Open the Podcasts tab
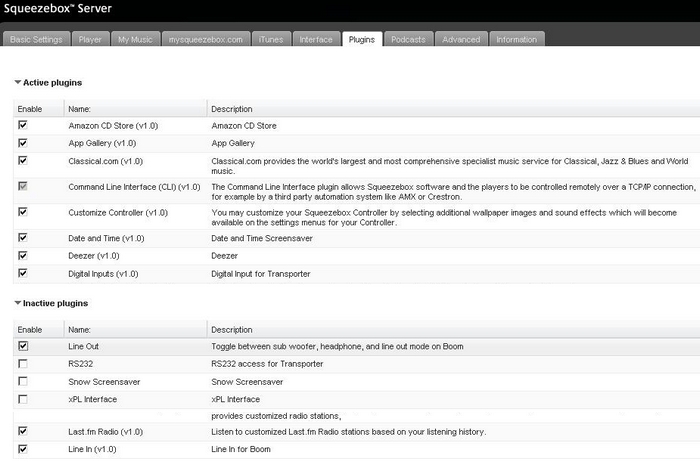Viewport: 700px width, 462px height. click(x=408, y=40)
